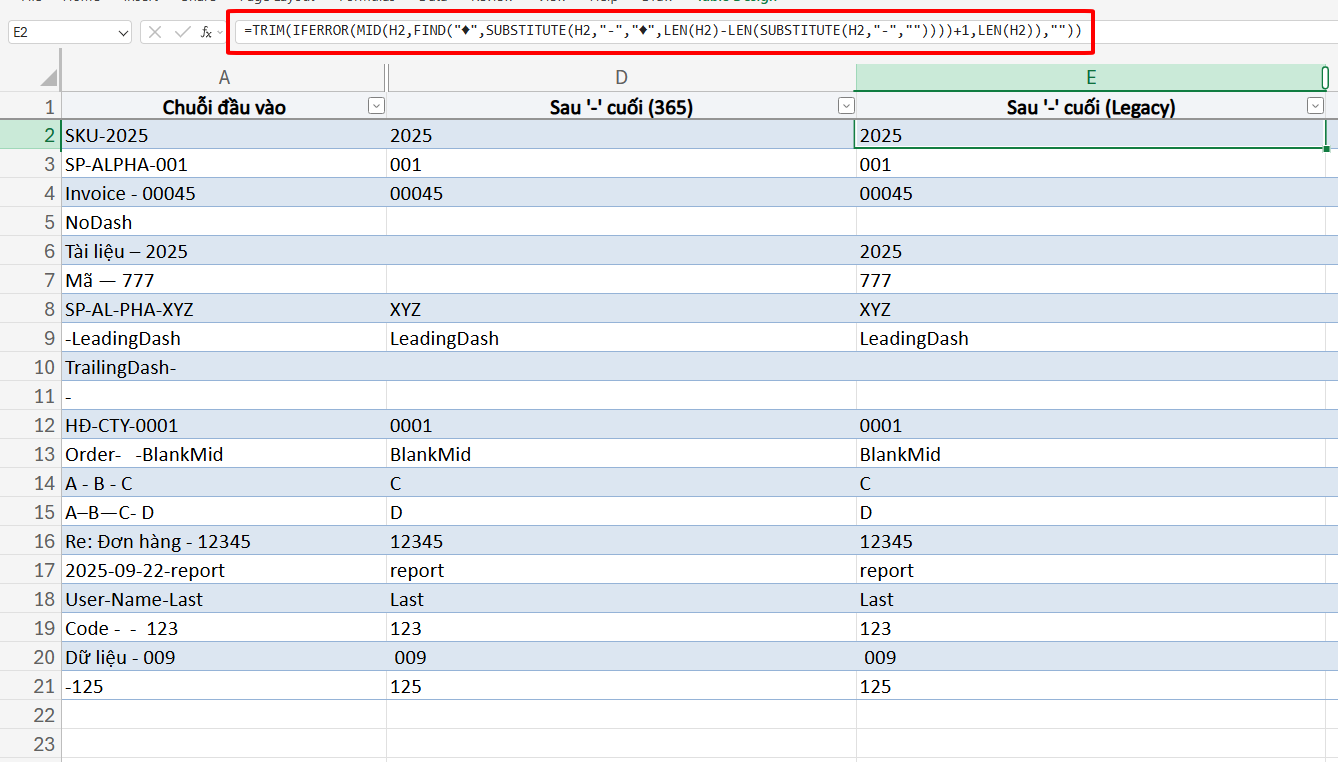
Task: Open filter dropdown for "Chuỗi đầu vào"
Action: [x=376, y=107]
